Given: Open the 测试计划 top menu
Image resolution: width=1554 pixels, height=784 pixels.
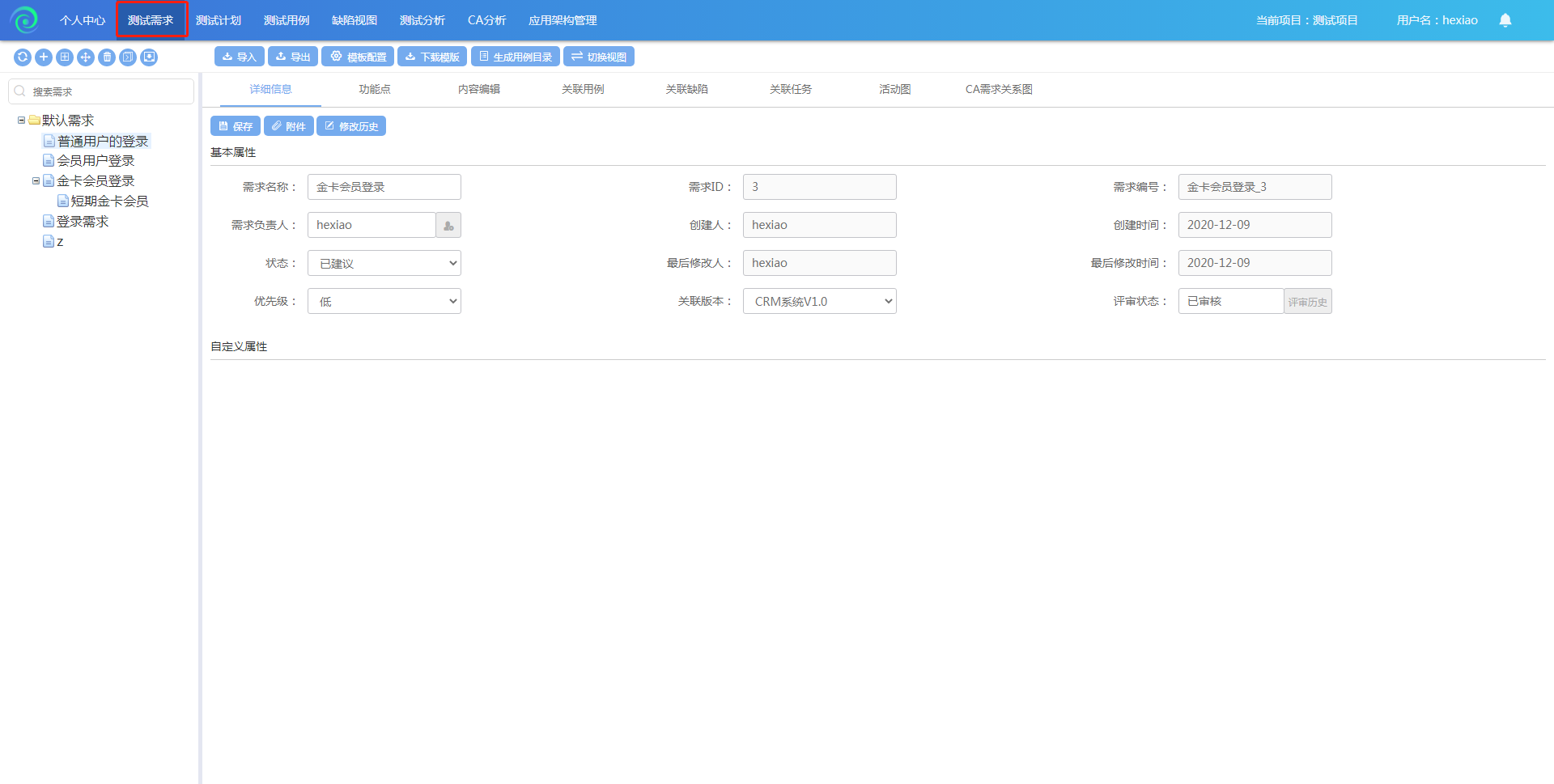Looking at the screenshot, I should pos(219,20).
